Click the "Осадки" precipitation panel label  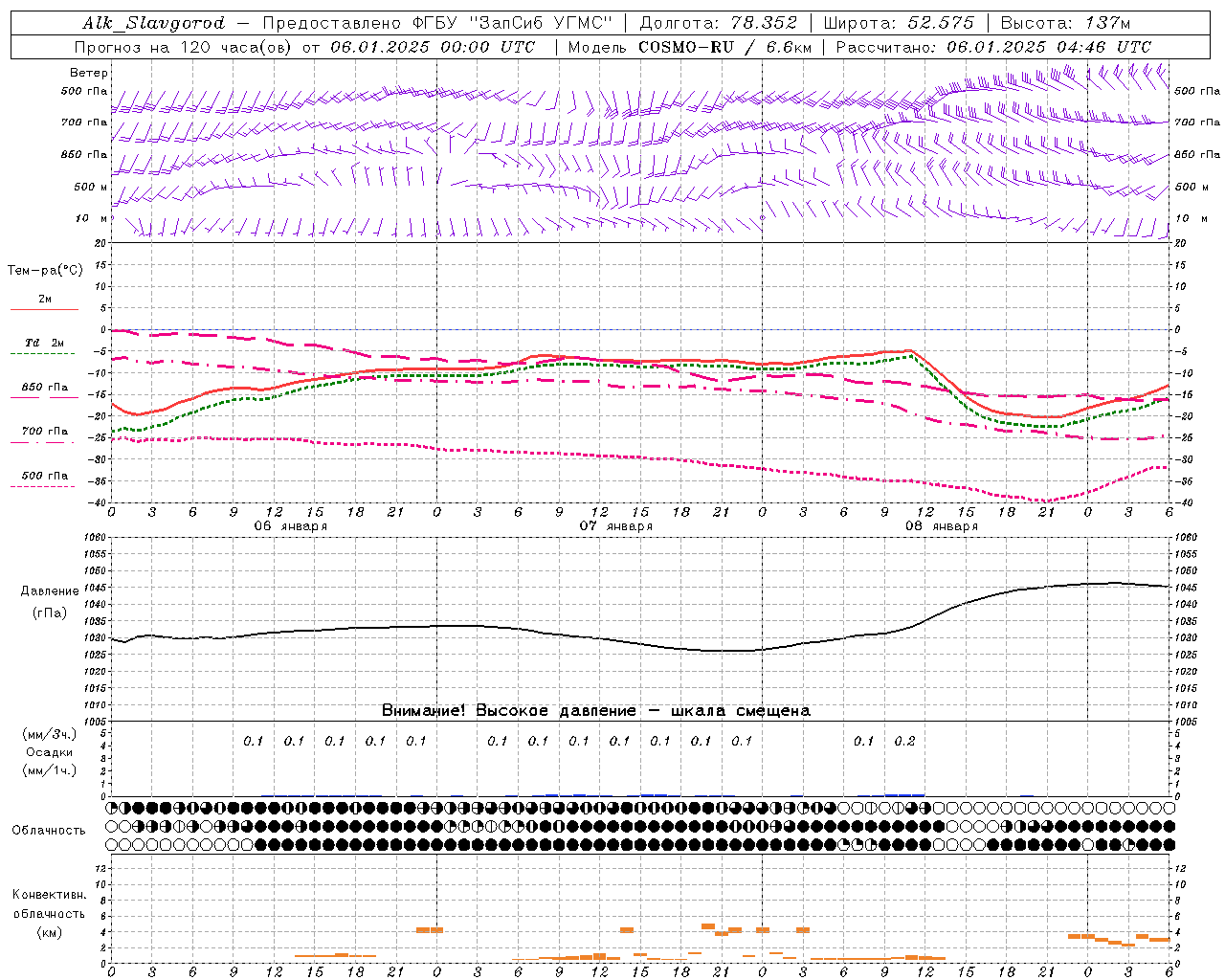pyautogui.click(x=50, y=752)
